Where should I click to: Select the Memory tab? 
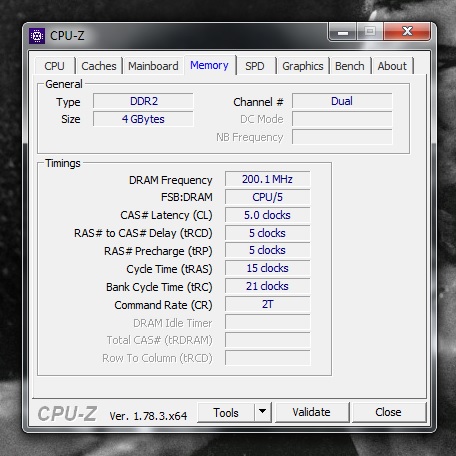click(209, 65)
